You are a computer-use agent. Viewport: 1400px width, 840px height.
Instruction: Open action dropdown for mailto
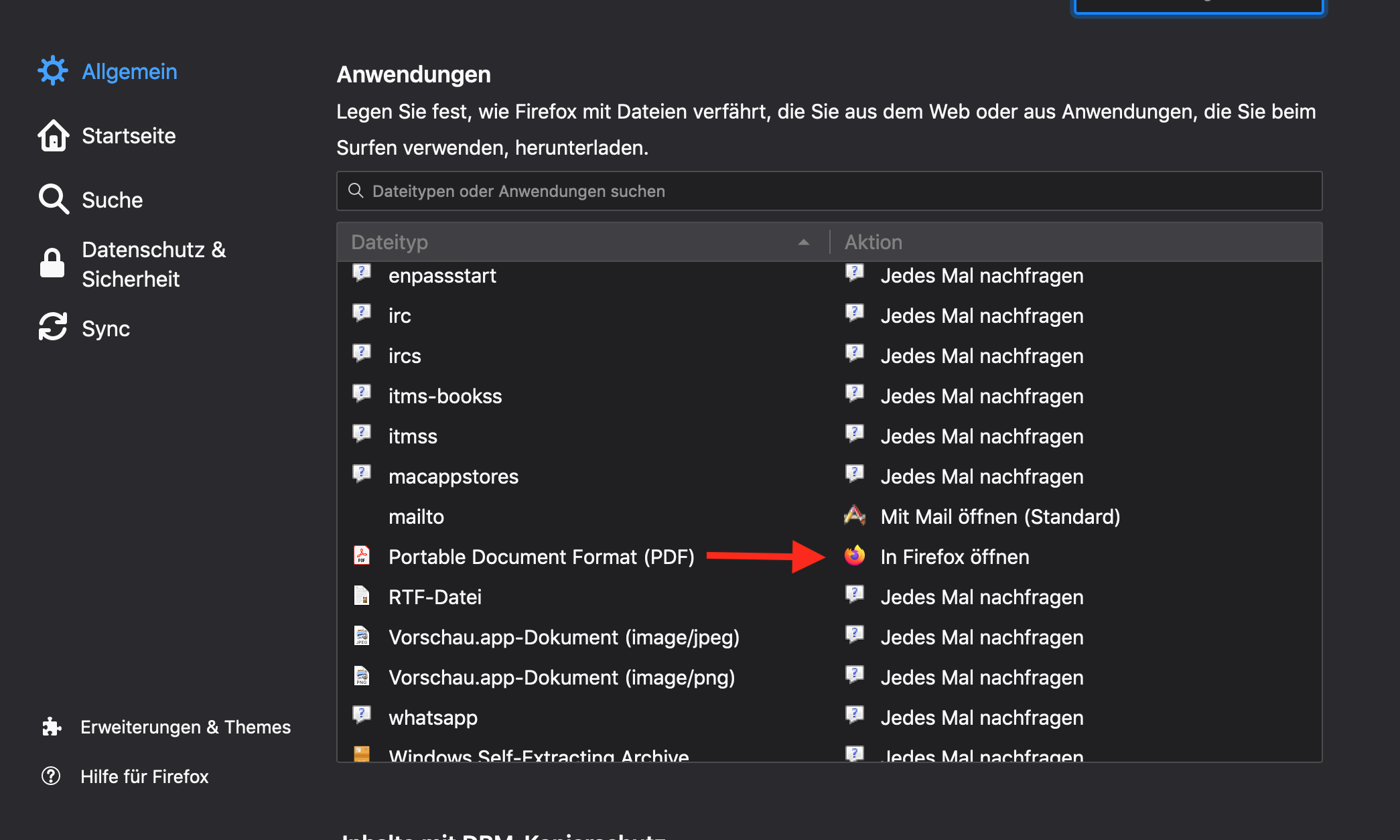coord(1000,516)
